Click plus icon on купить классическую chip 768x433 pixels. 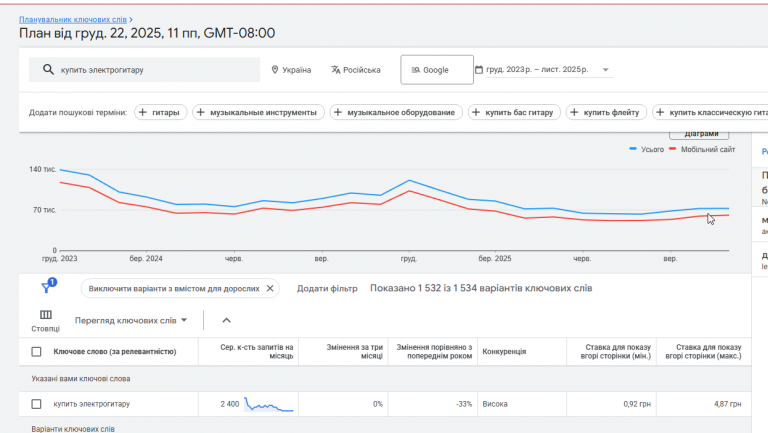click(x=660, y=112)
